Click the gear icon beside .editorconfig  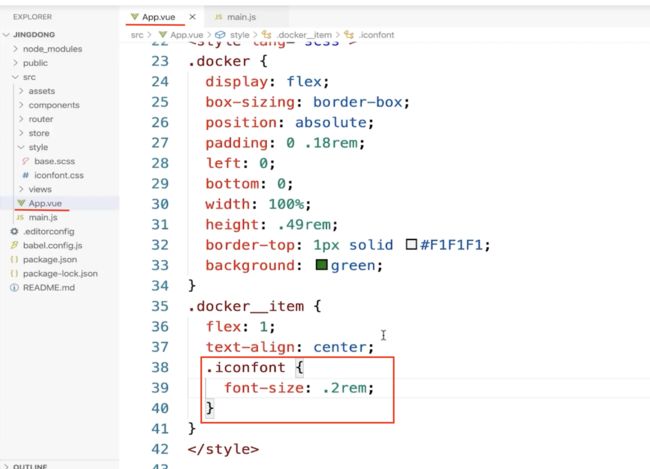[x=14, y=231]
